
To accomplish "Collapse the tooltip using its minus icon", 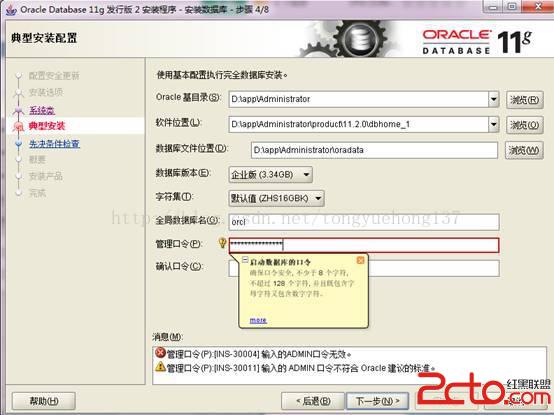I will 244,260.
